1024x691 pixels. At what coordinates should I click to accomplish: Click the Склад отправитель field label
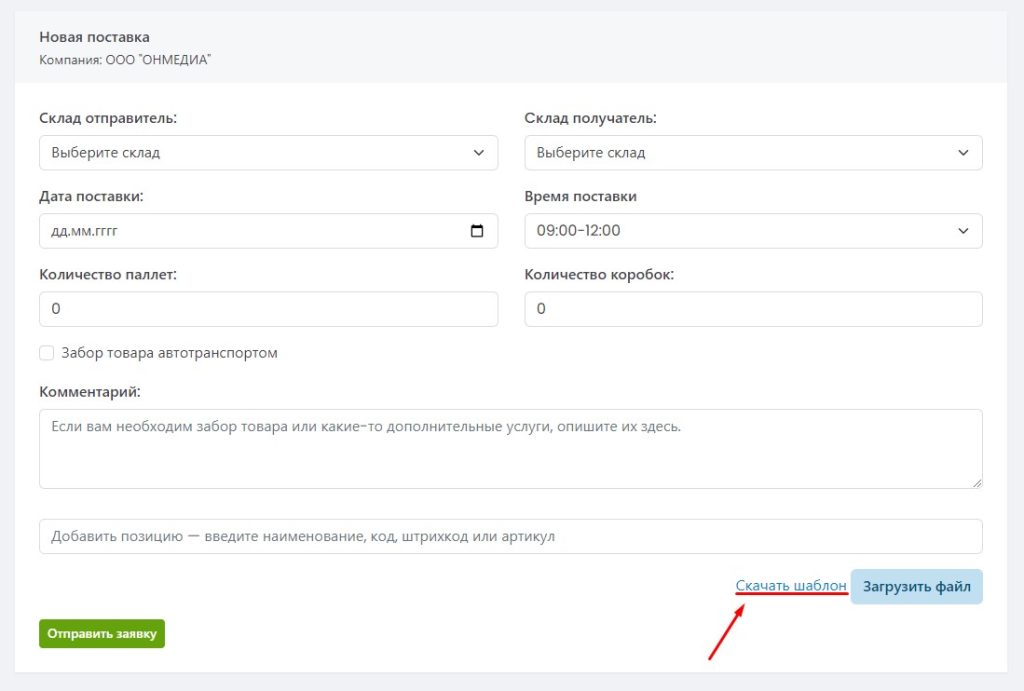(108, 118)
